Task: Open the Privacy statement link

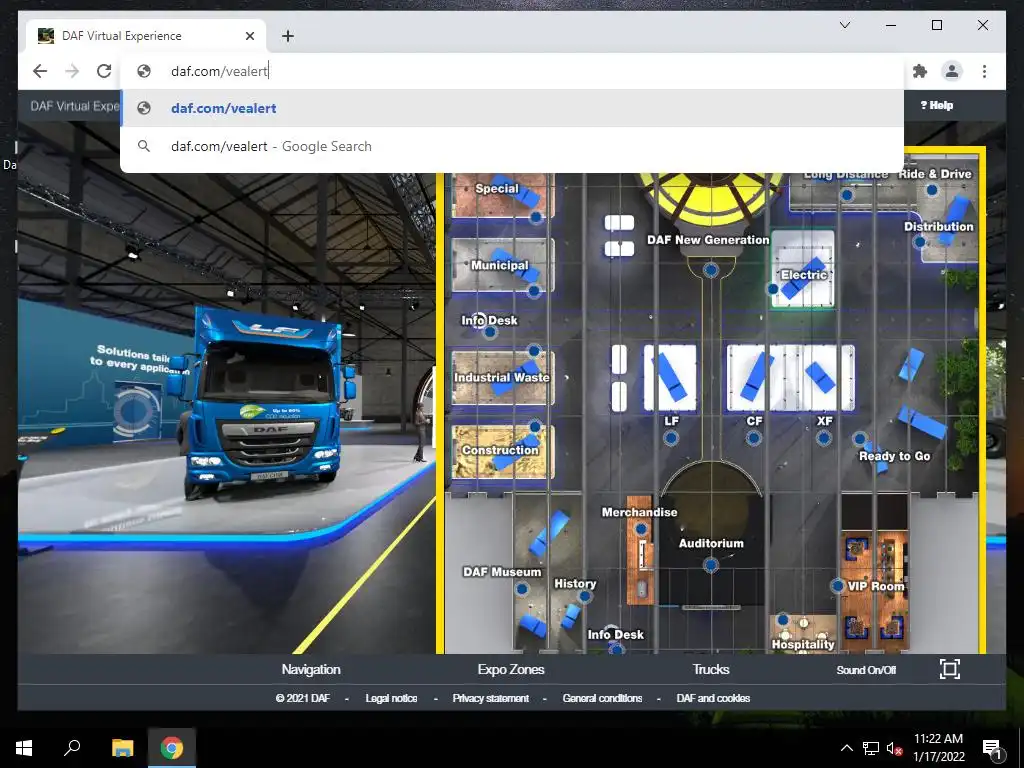Action: pyautogui.click(x=490, y=698)
